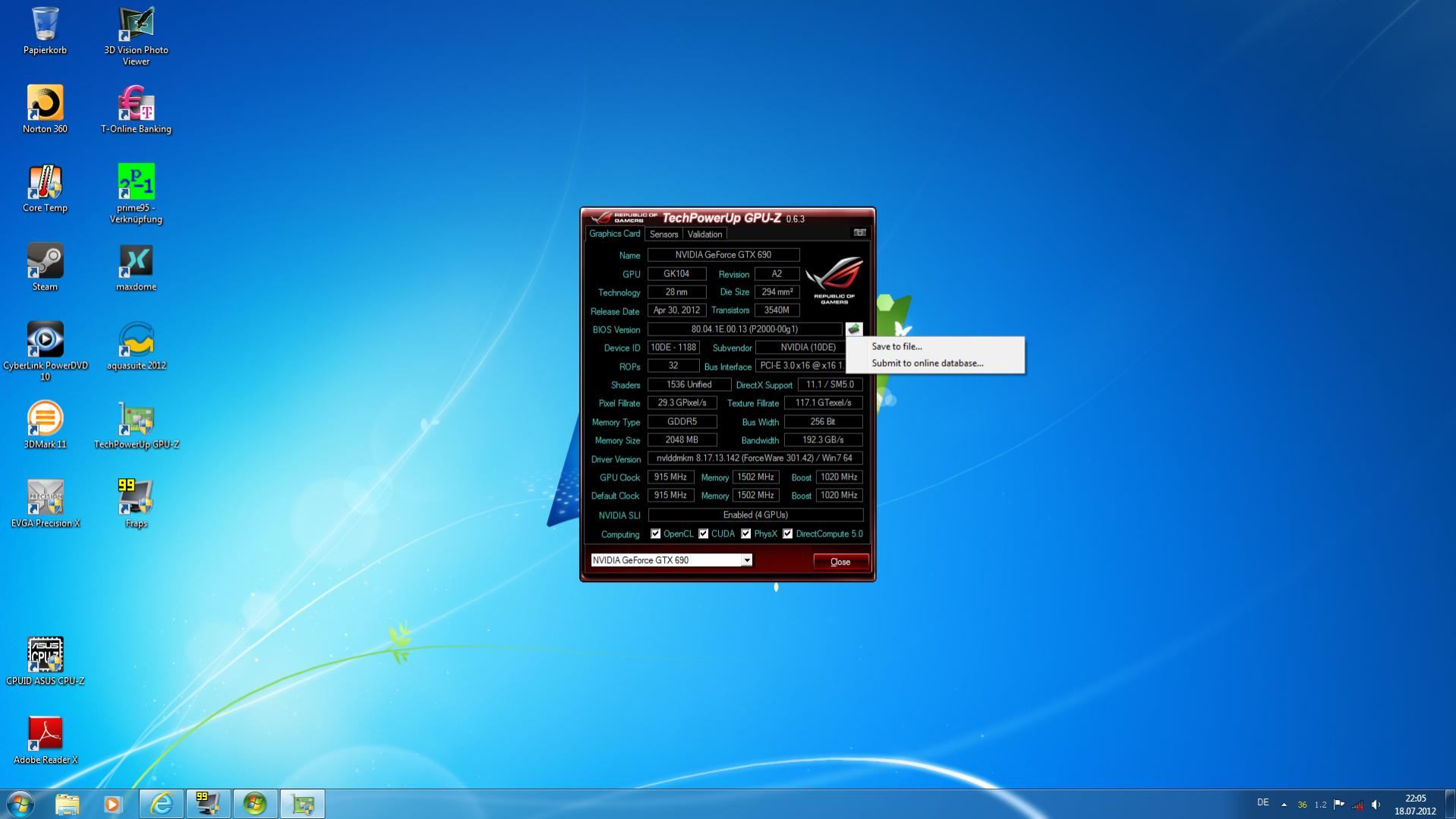Click the Die Size value 294 mm²

point(777,292)
